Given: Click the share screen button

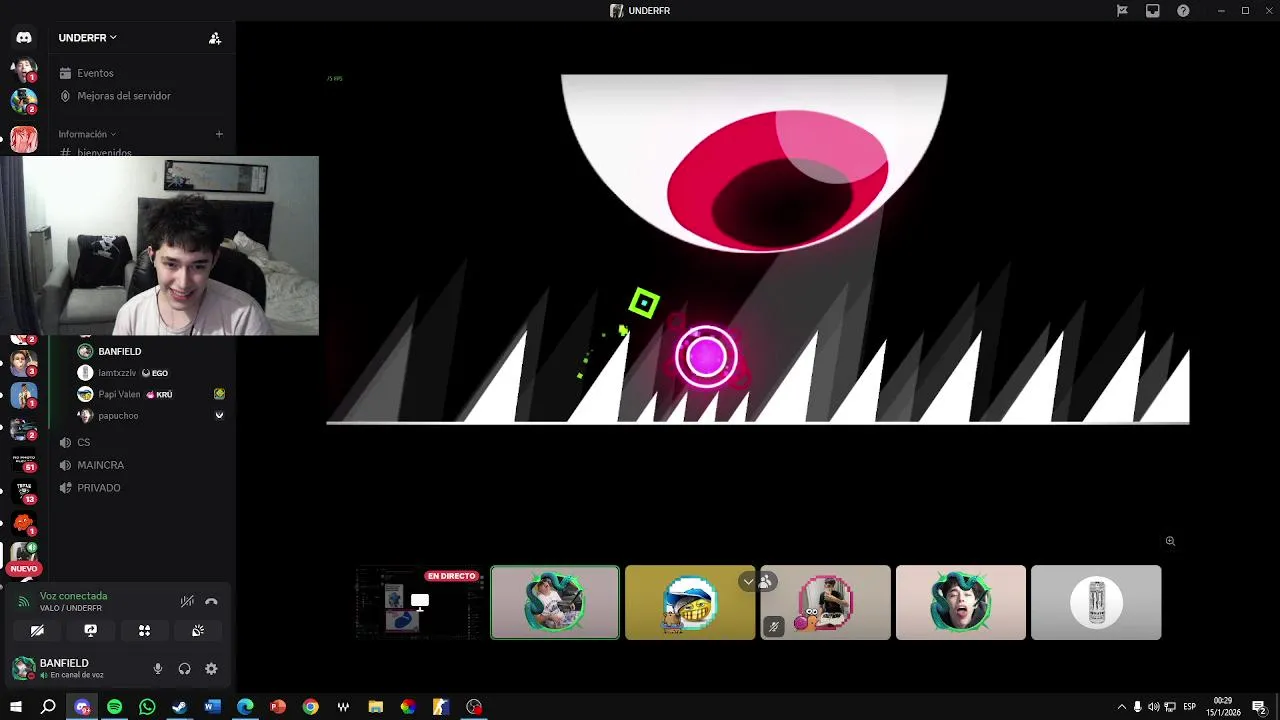Looking at the screenshot, I should point(90,631).
